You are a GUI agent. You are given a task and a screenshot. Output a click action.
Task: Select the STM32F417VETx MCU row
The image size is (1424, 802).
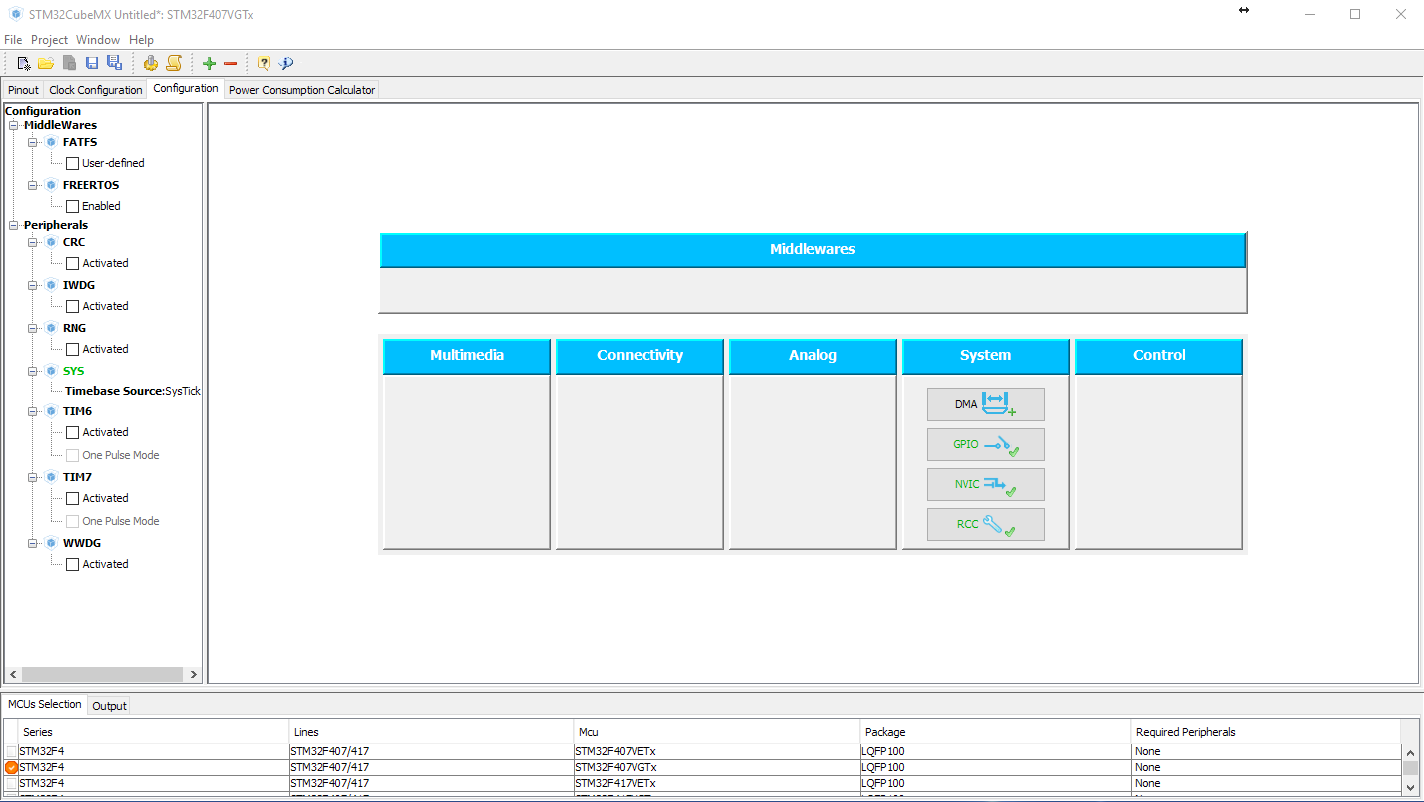coord(702,783)
